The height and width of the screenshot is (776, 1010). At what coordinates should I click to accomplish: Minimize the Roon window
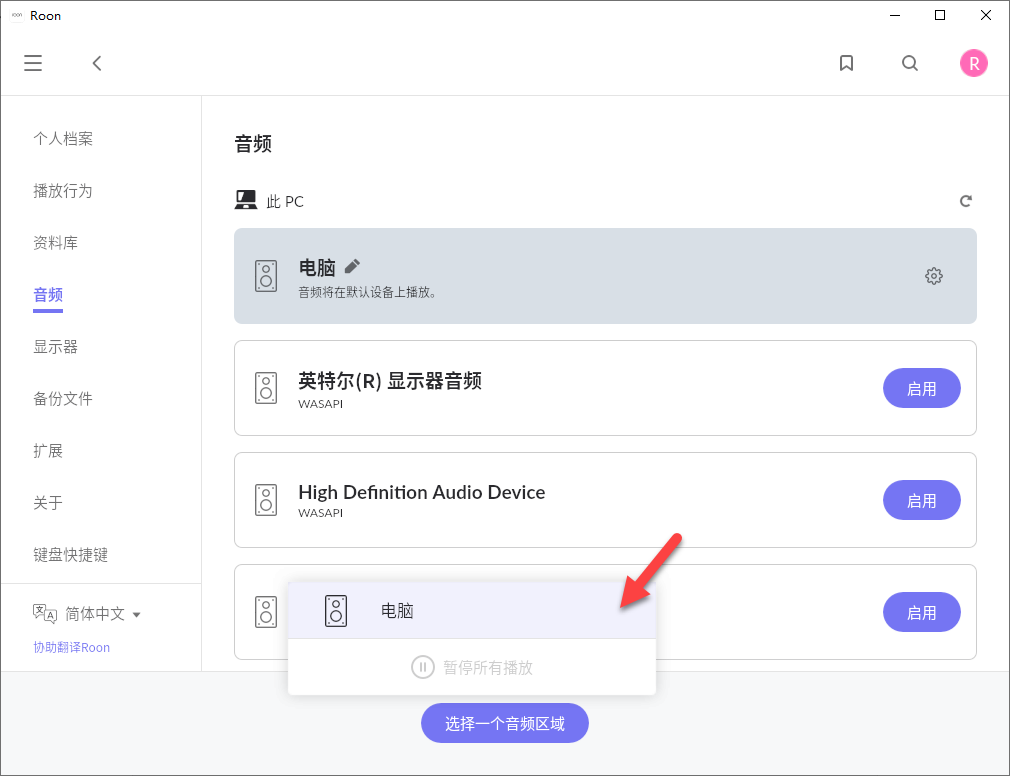pyautogui.click(x=895, y=15)
